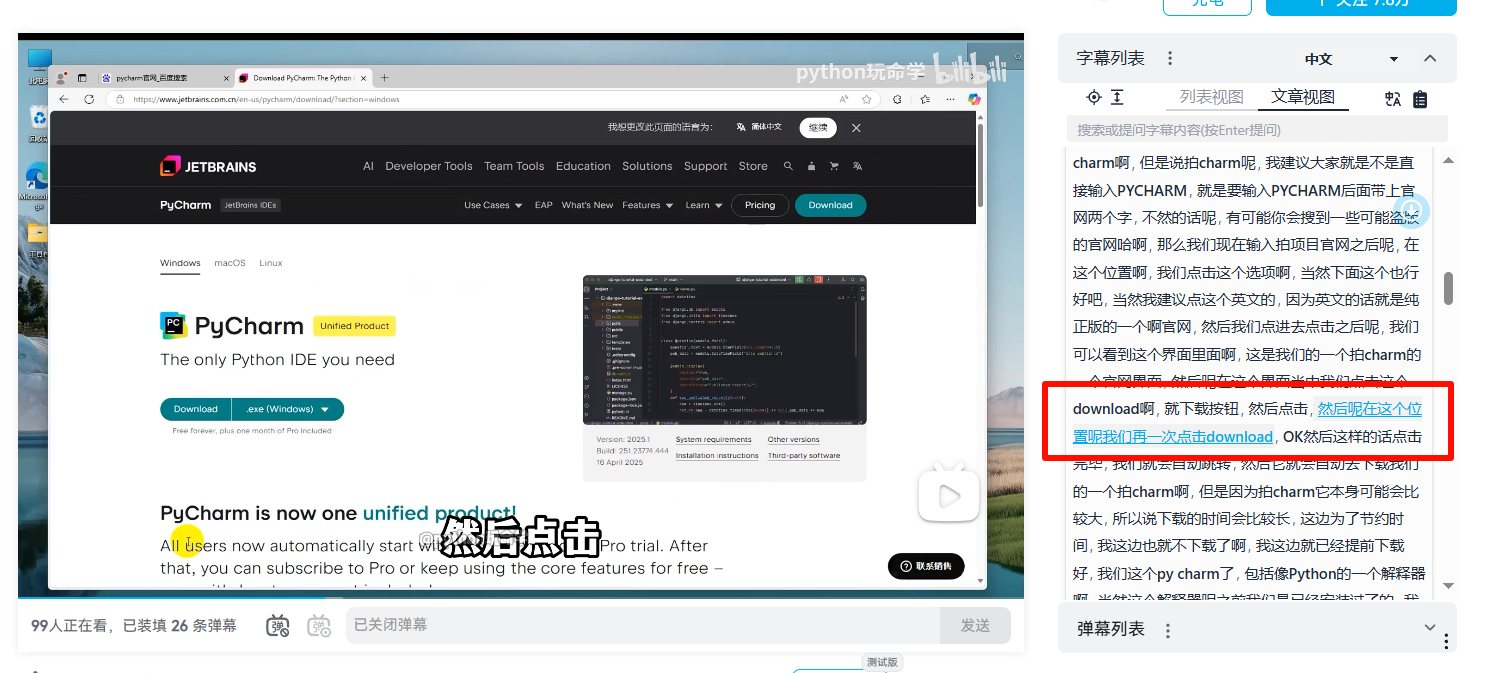This screenshot has height=673, width=1503.
Task: Open the Use Cases dropdown on PyCharm page
Action: pos(493,205)
